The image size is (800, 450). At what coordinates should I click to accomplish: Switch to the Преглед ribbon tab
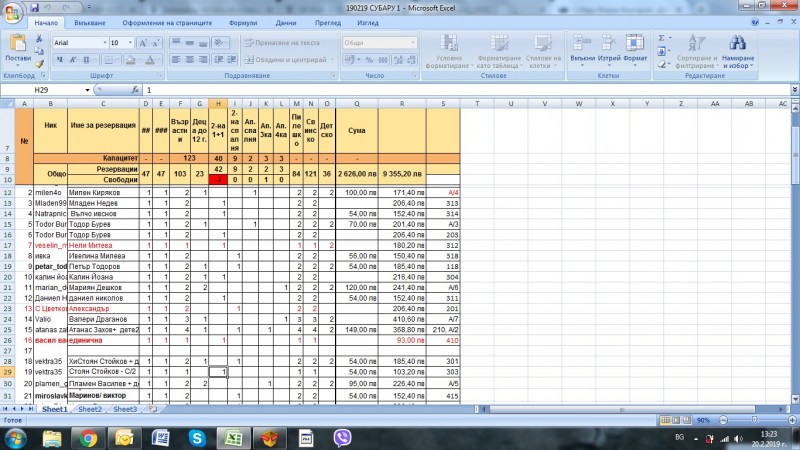328,23
